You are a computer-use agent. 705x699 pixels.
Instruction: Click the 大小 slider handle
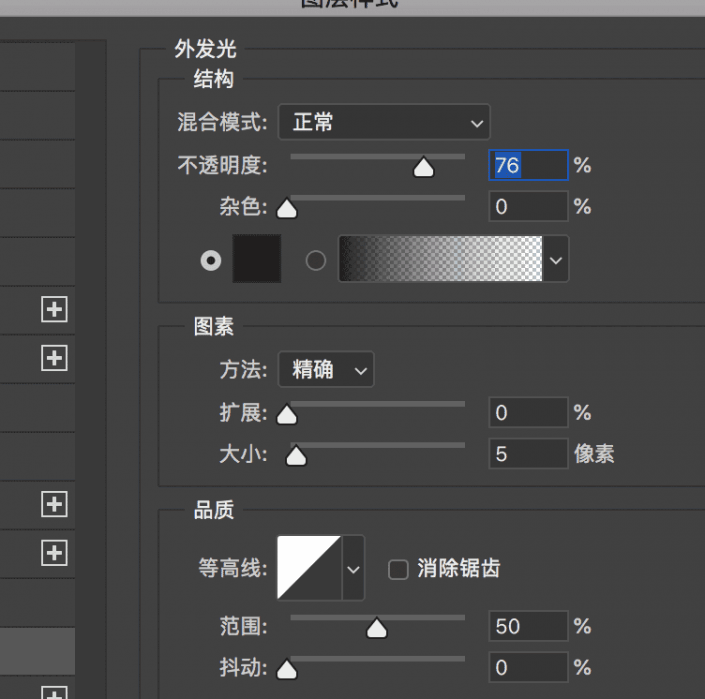coord(296,455)
